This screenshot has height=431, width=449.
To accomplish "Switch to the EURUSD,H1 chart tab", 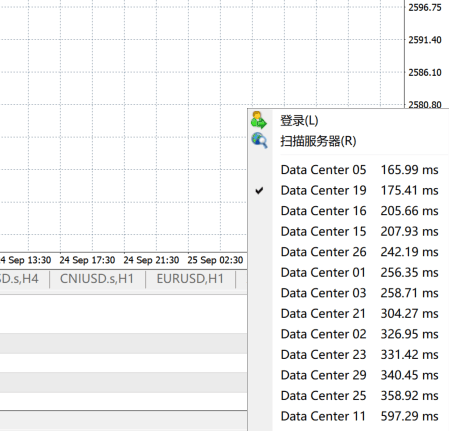I will tap(190, 279).
